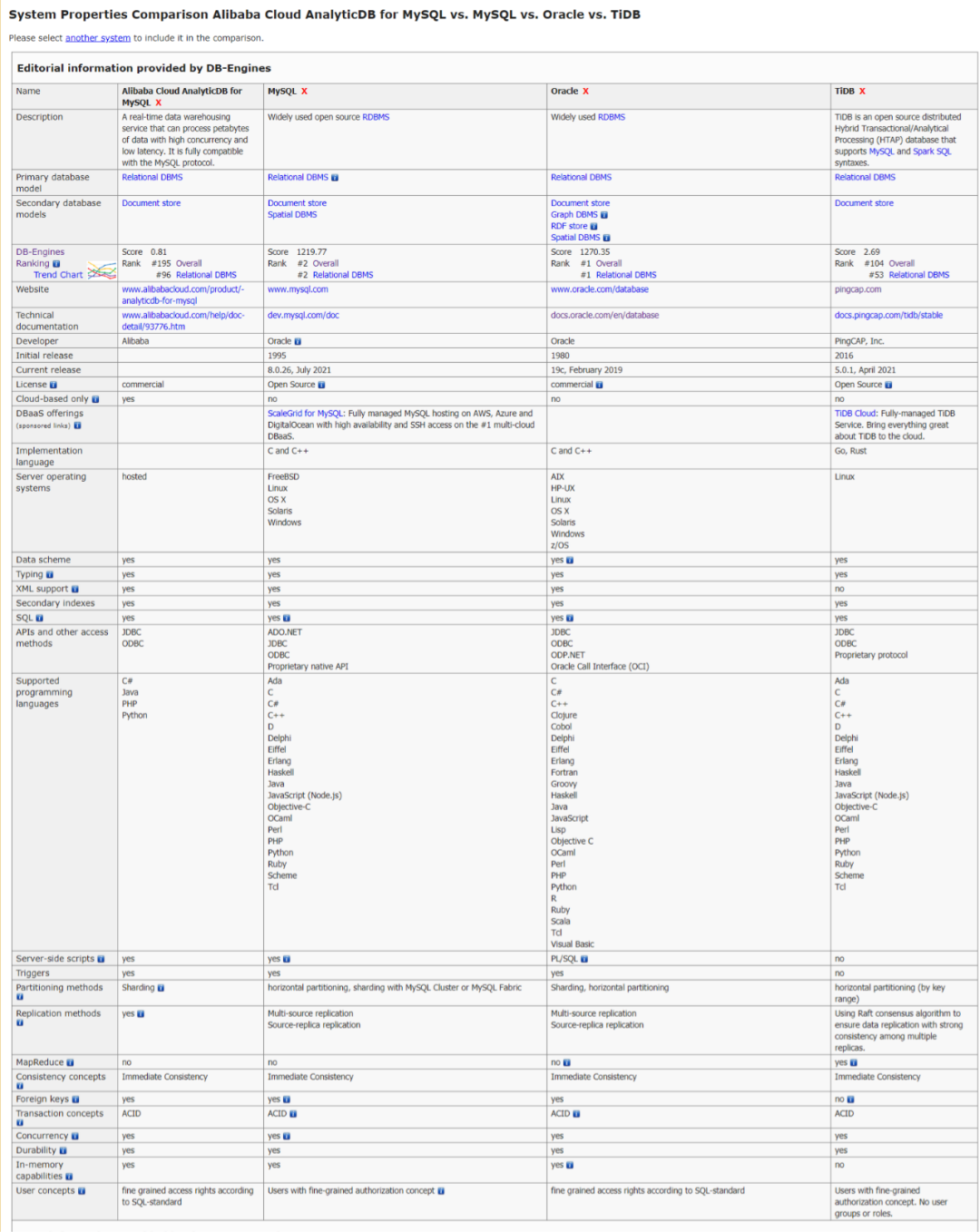Open info icon beside MySQL's Open Source license

click(321, 385)
